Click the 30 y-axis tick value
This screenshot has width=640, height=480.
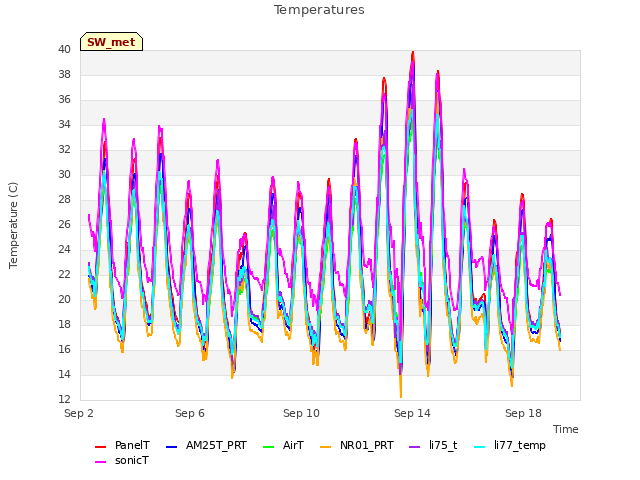pyautogui.click(x=64, y=175)
